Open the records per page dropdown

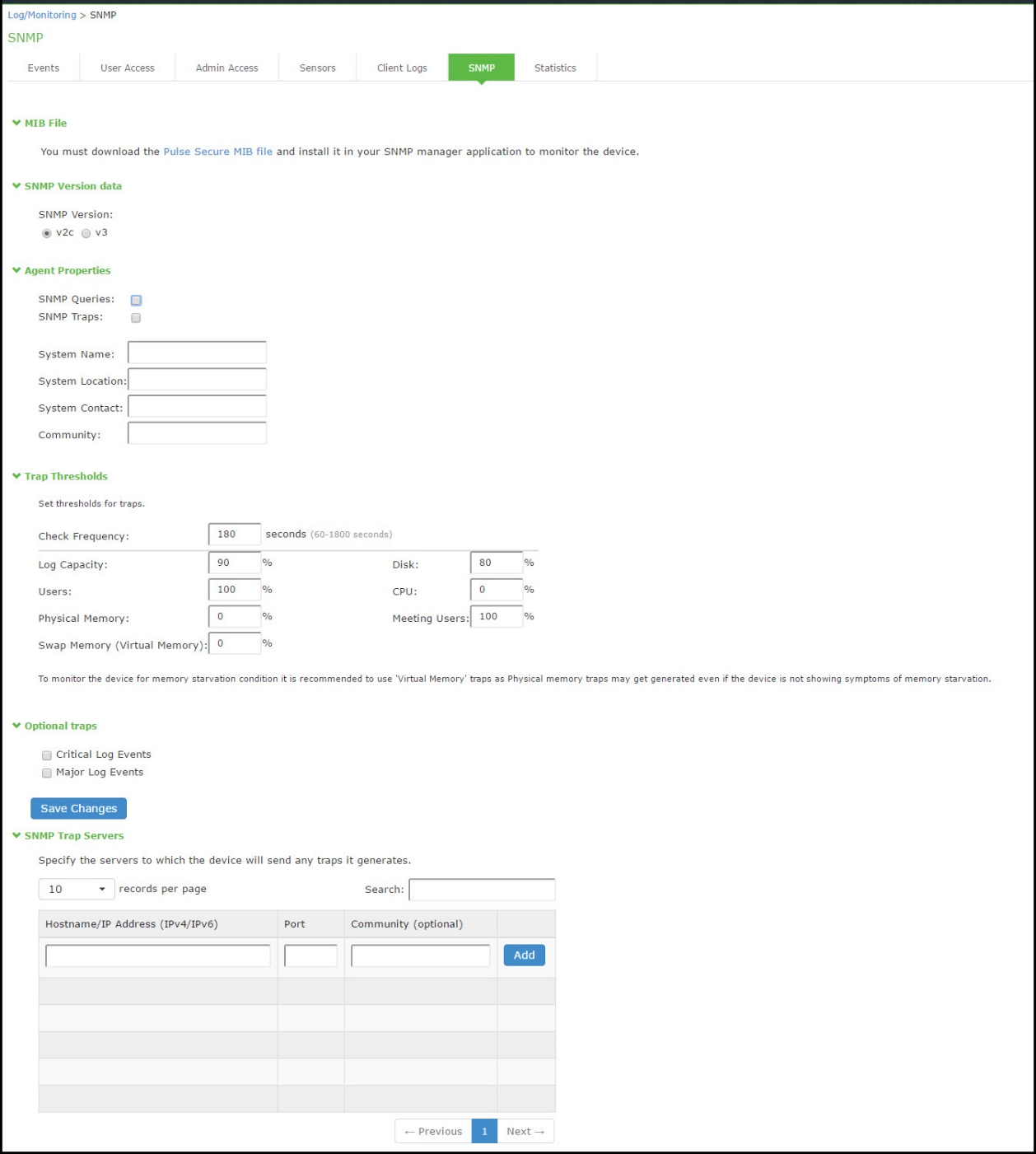75,889
